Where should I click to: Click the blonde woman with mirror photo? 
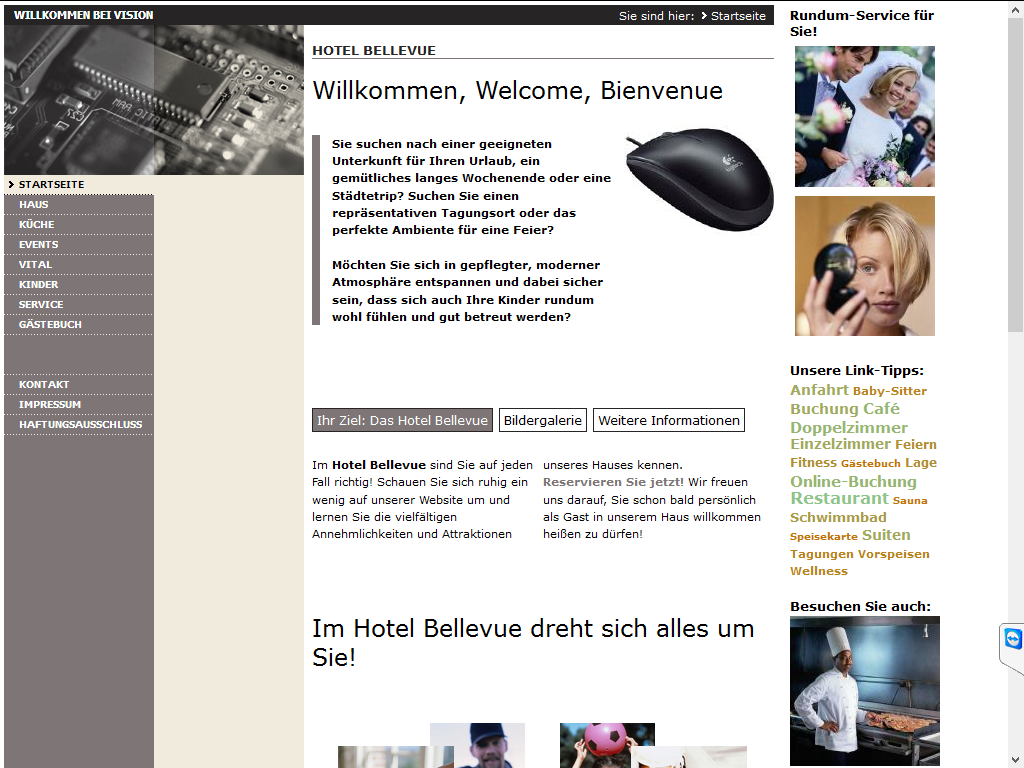pyautogui.click(x=865, y=266)
